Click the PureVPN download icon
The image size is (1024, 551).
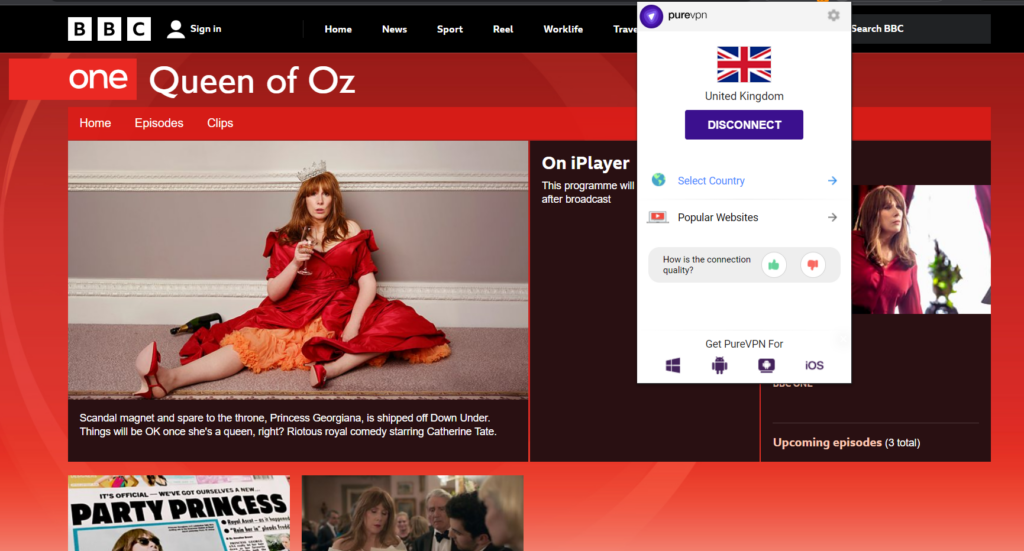(766, 366)
